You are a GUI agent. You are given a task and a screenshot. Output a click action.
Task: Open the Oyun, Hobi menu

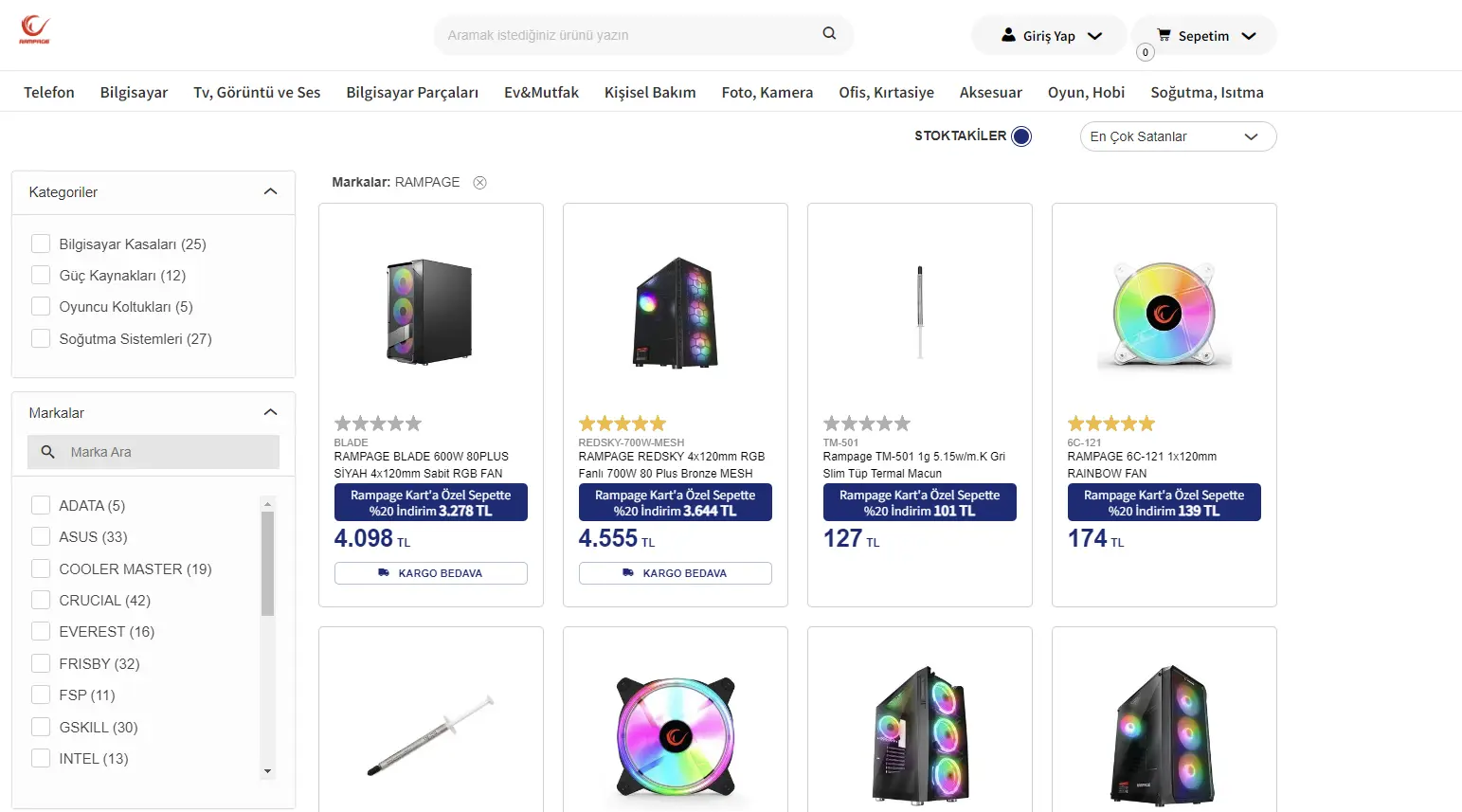point(1086,92)
